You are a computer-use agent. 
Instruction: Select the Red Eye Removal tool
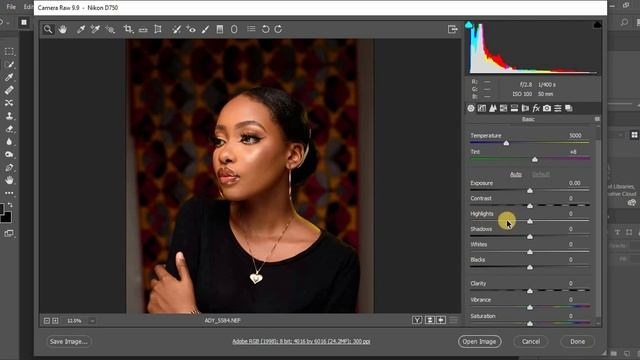tap(191, 29)
